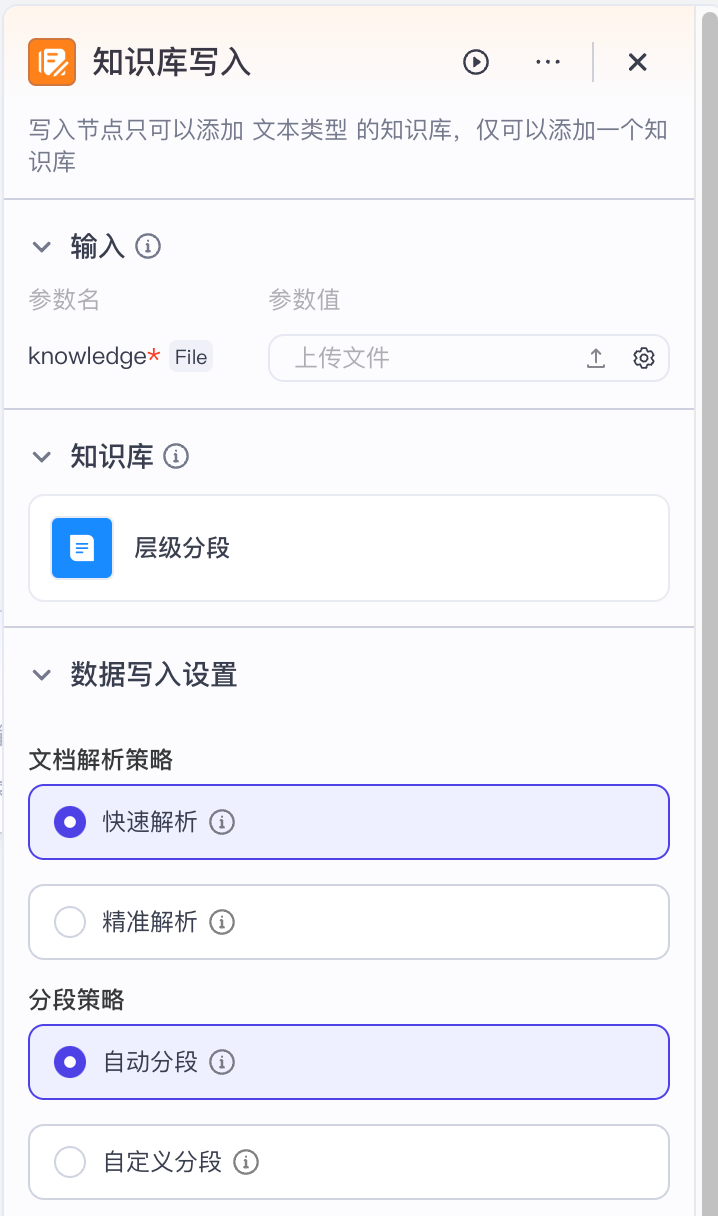Click the orange 知识库写入 node icon
The image size is (718, 1216).
tap(52, 62)
